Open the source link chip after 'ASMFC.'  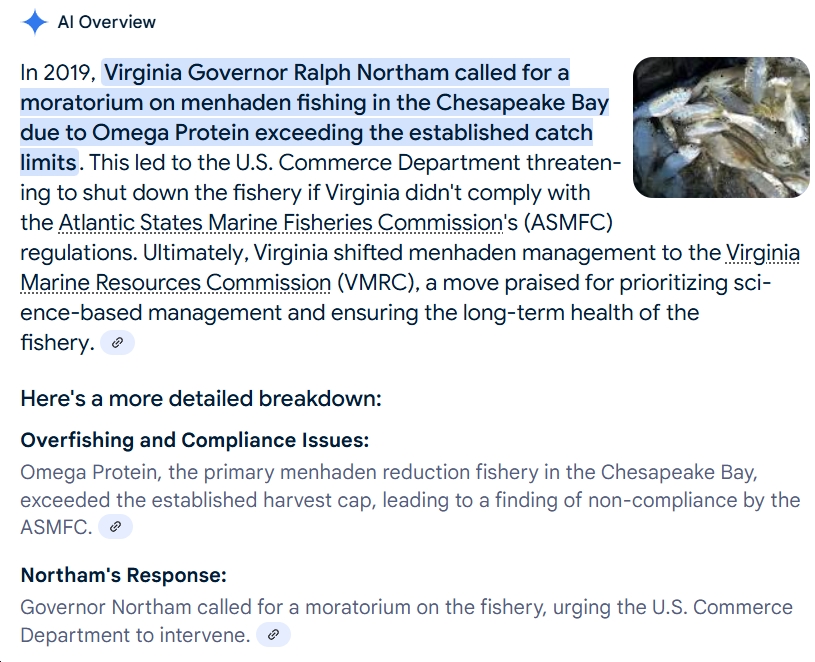(x=115, y=527)
